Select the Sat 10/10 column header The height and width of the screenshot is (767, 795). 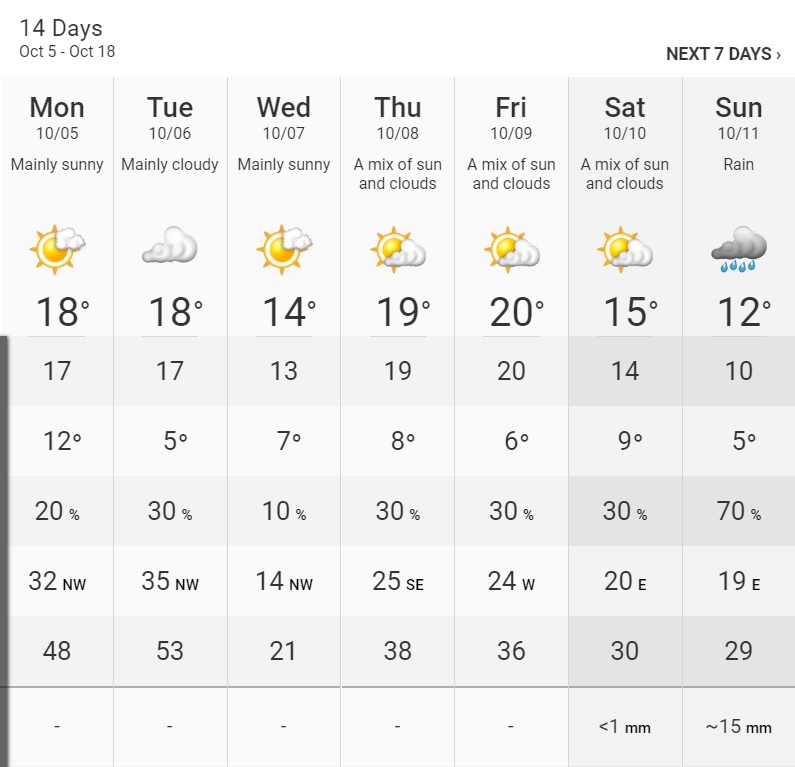click(625, 116)
